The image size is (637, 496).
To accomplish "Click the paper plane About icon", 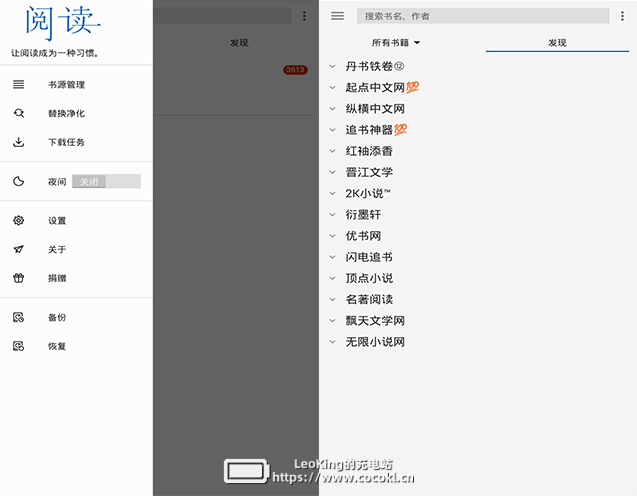I will tap(18, 249).
